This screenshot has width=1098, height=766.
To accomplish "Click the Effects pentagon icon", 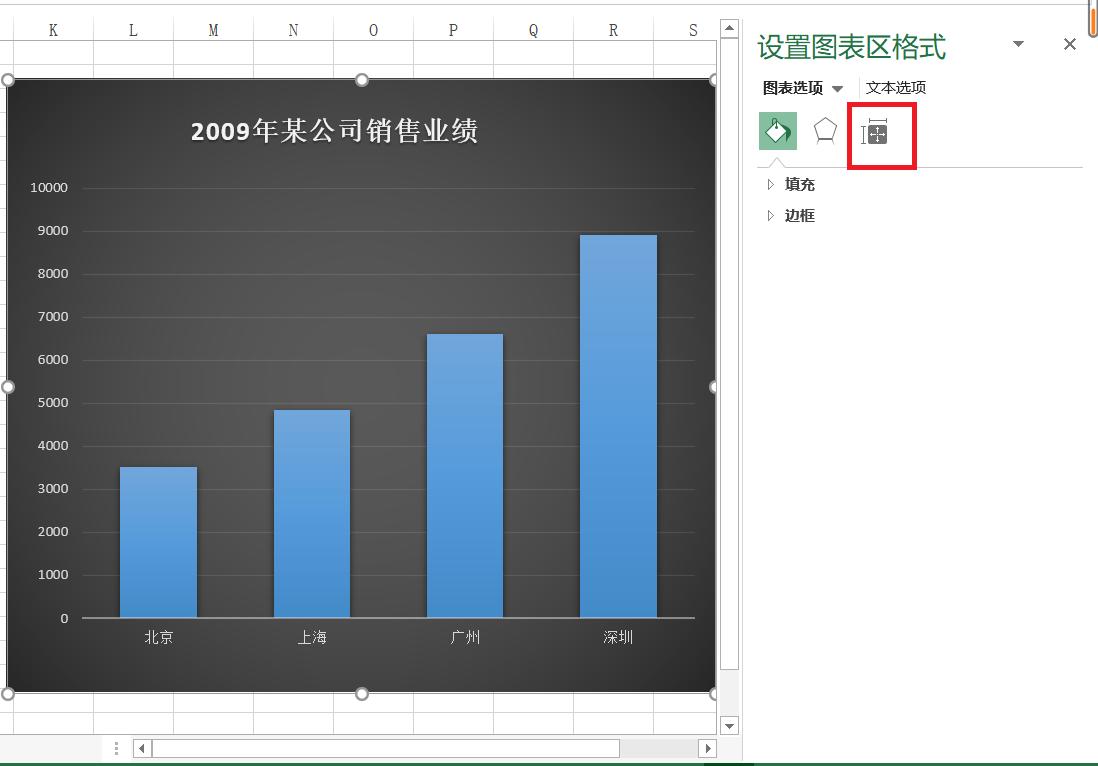I will (825, 131).
